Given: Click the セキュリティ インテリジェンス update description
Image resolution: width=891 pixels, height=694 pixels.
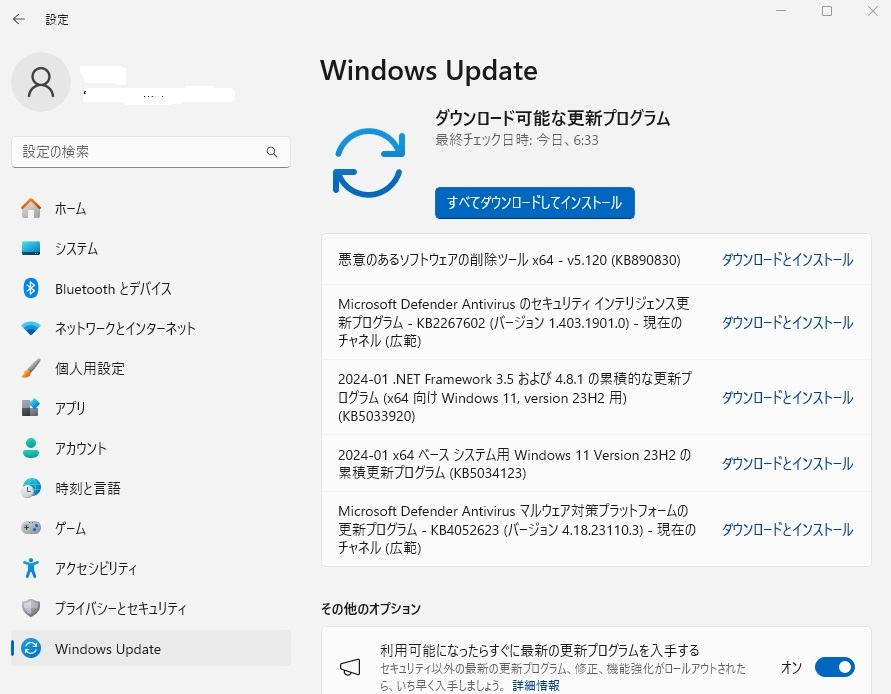Looking at the screenshot, I should coord(514,322).
